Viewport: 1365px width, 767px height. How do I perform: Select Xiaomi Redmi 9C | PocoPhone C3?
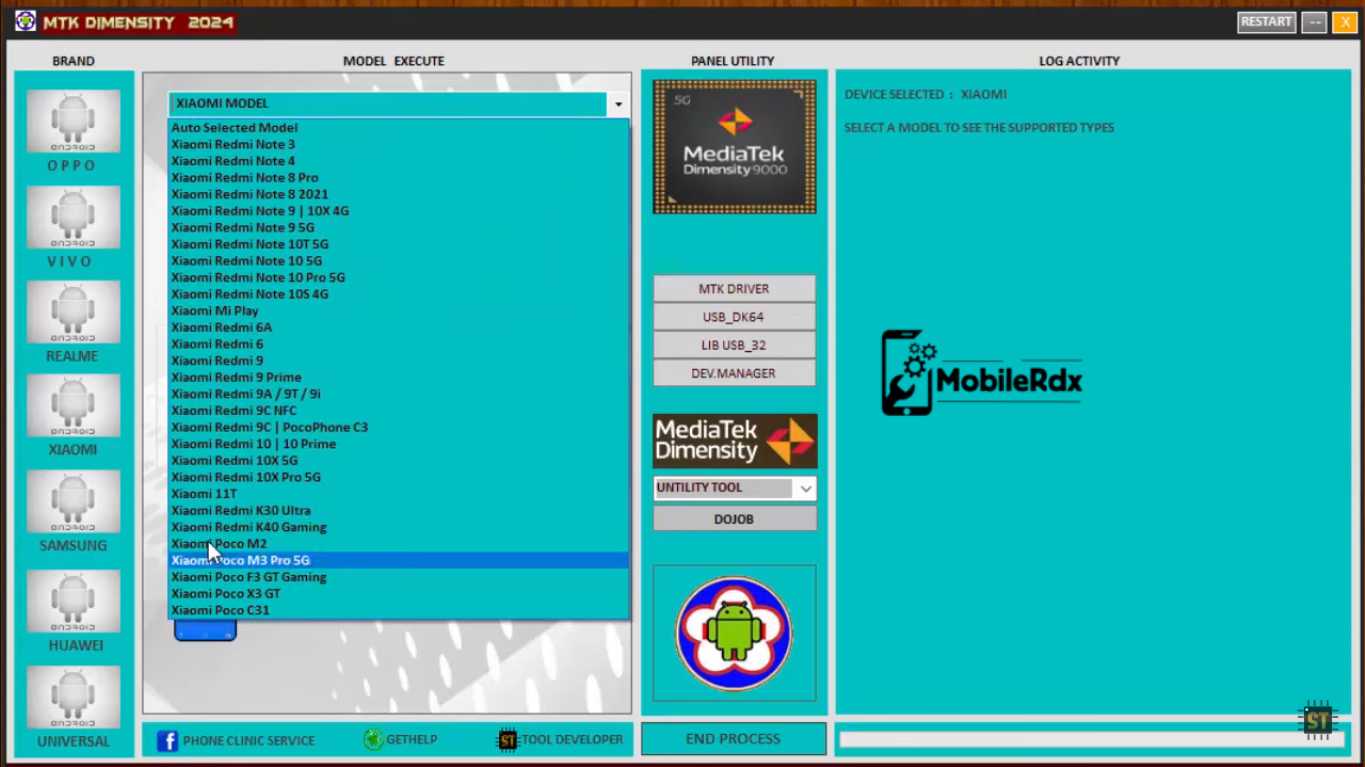pos(398,428)
